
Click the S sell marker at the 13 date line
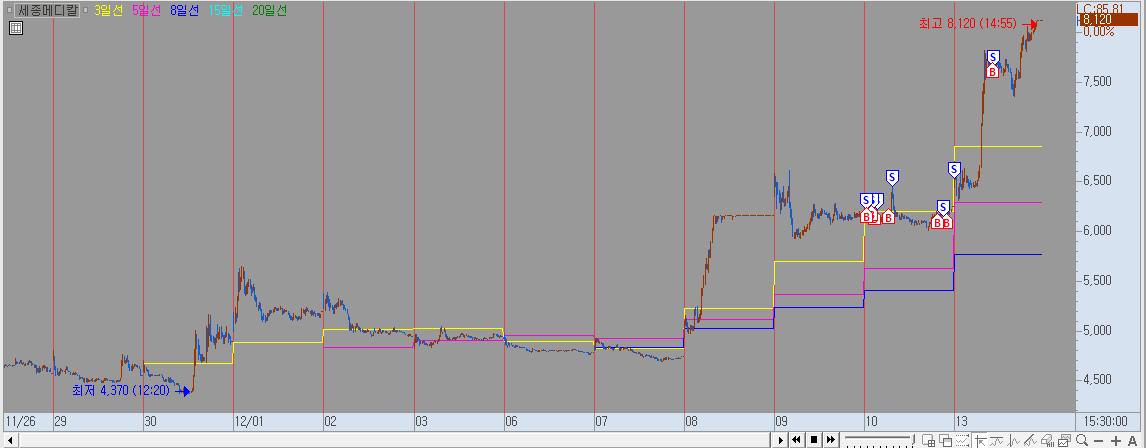click(954, 170)
